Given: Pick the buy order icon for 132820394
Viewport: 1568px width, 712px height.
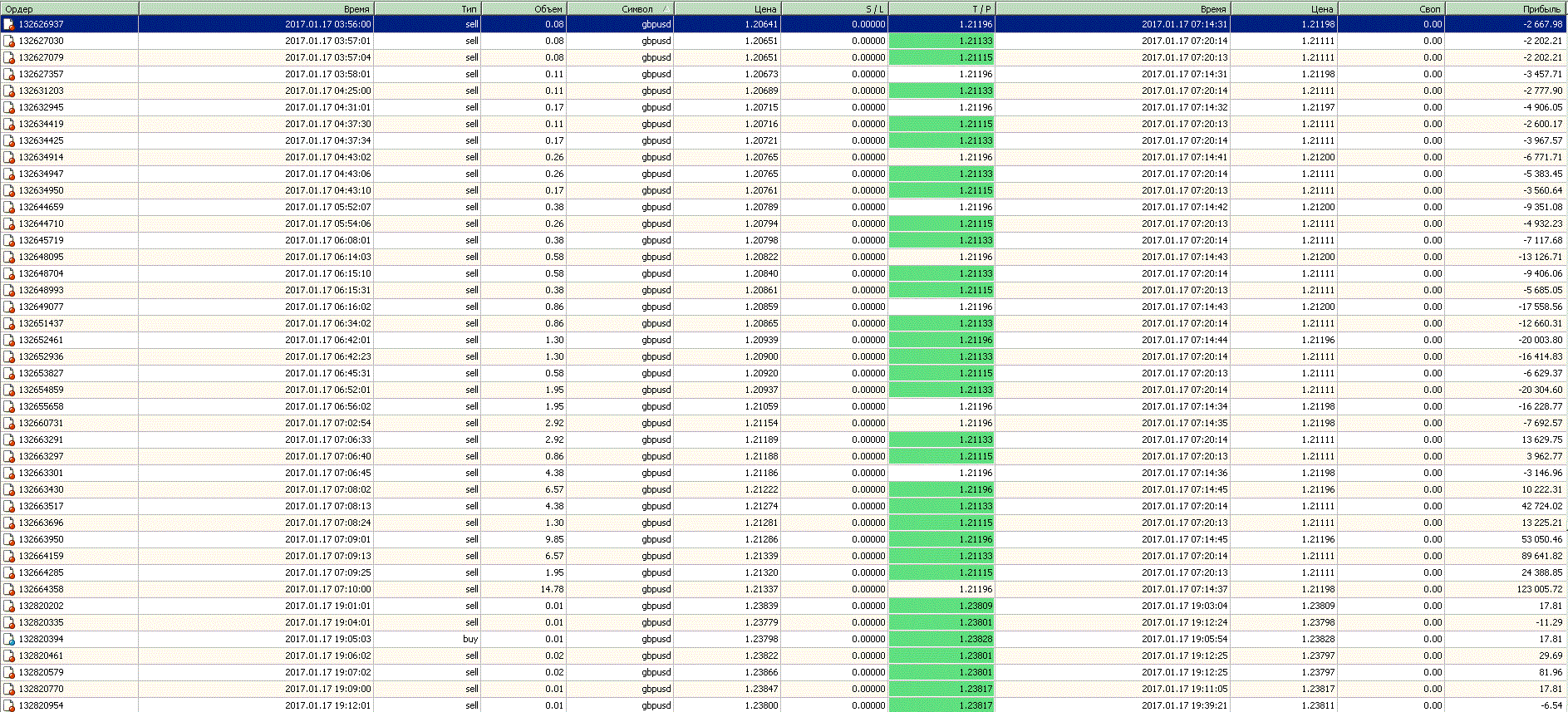Looking at the screenshot, I should (x=9, y=639).
